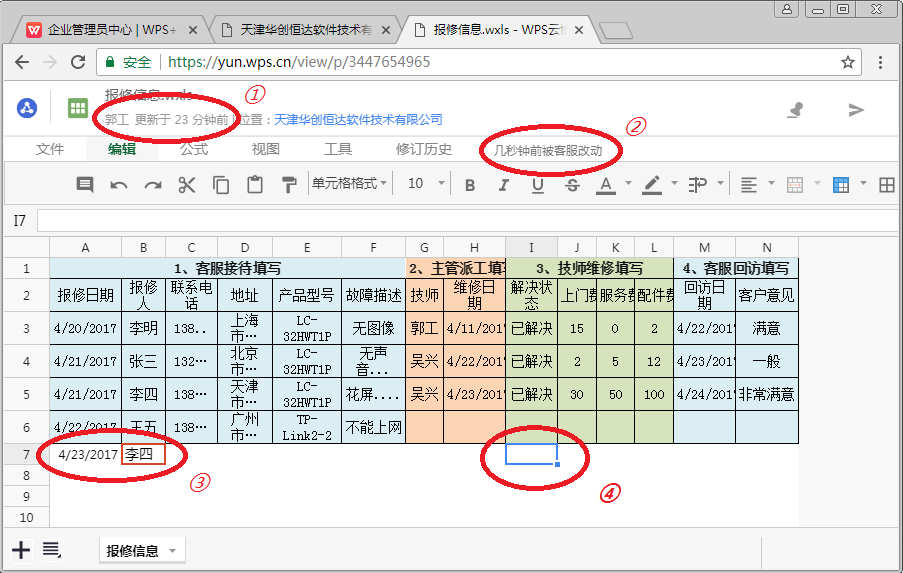This screenshot has height=573, width=903.
Task: Toggle italic formatting
Action: click(504, 185)
